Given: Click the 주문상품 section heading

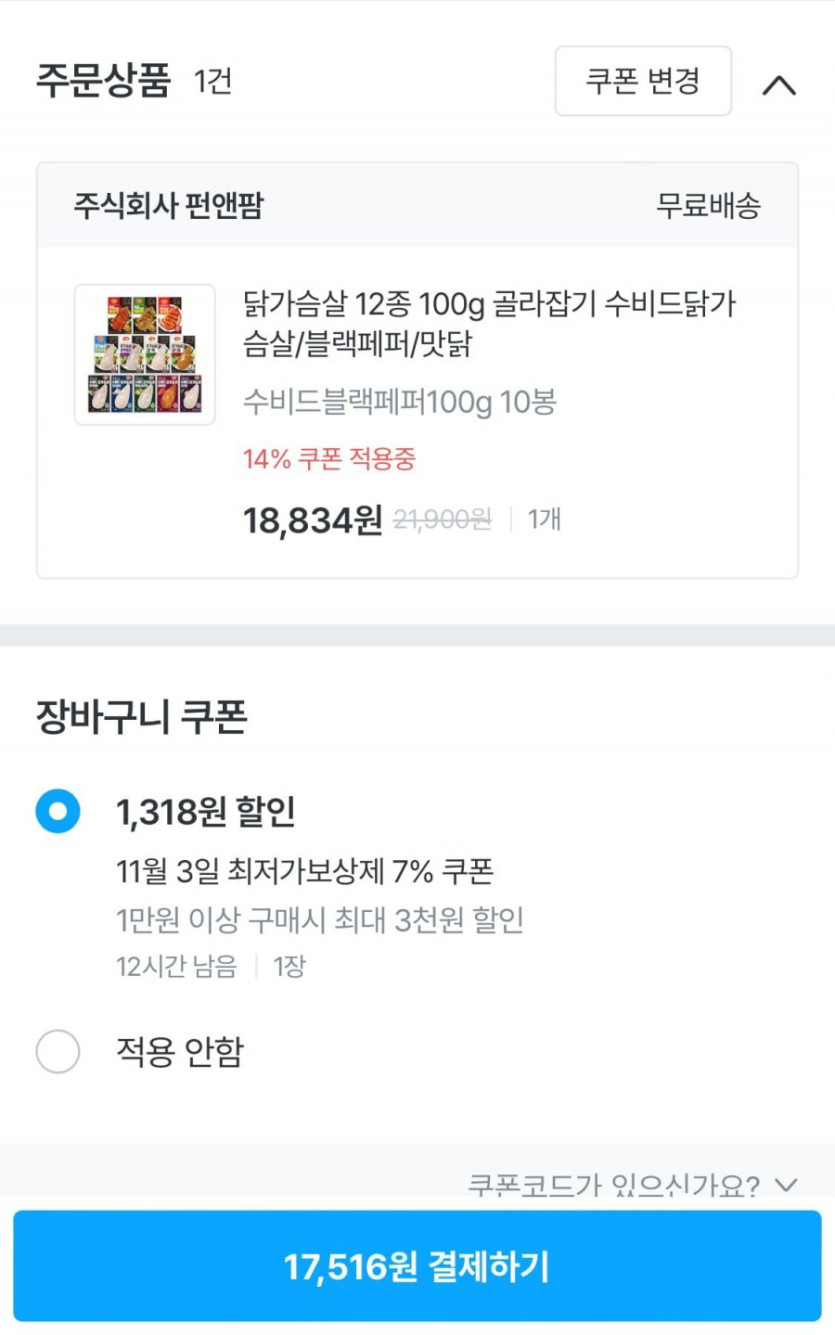Looking at the screenshot, I should coord(103,81).
